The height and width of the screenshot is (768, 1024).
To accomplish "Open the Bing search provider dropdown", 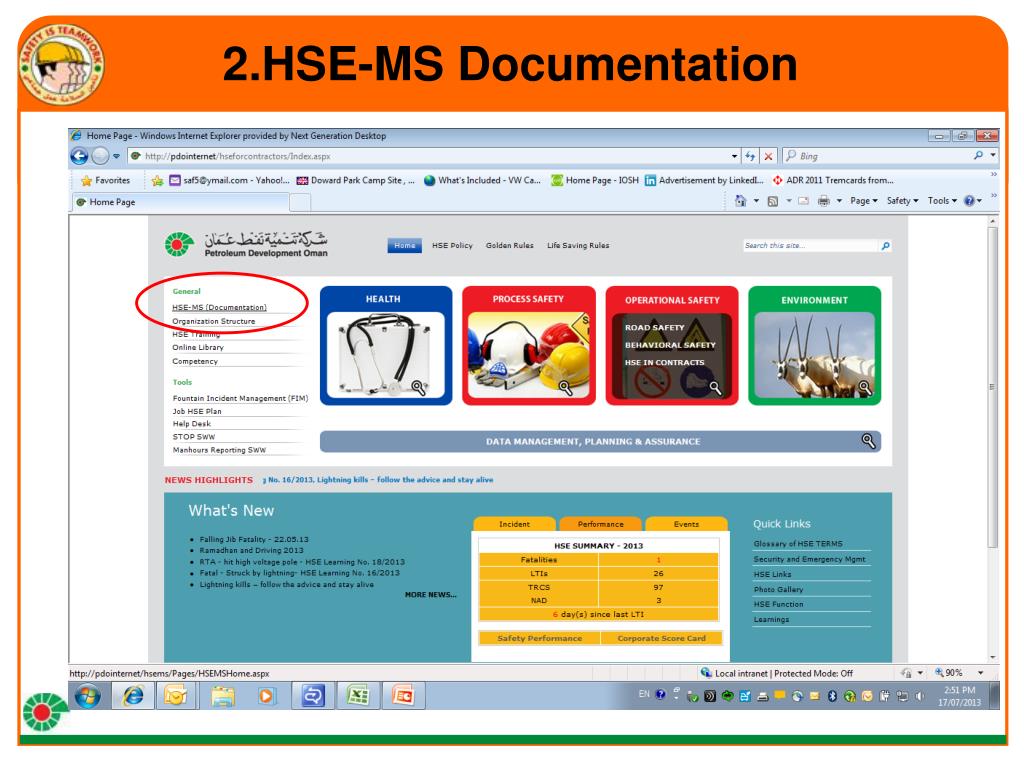I will tap(993, 155).
